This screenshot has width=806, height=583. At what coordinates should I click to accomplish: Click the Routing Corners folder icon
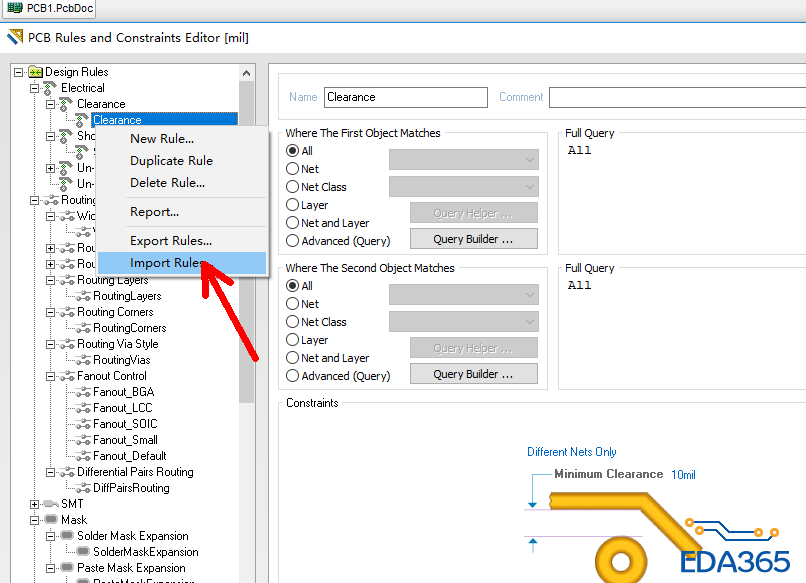pyautogui.click(x=67, y=312)
